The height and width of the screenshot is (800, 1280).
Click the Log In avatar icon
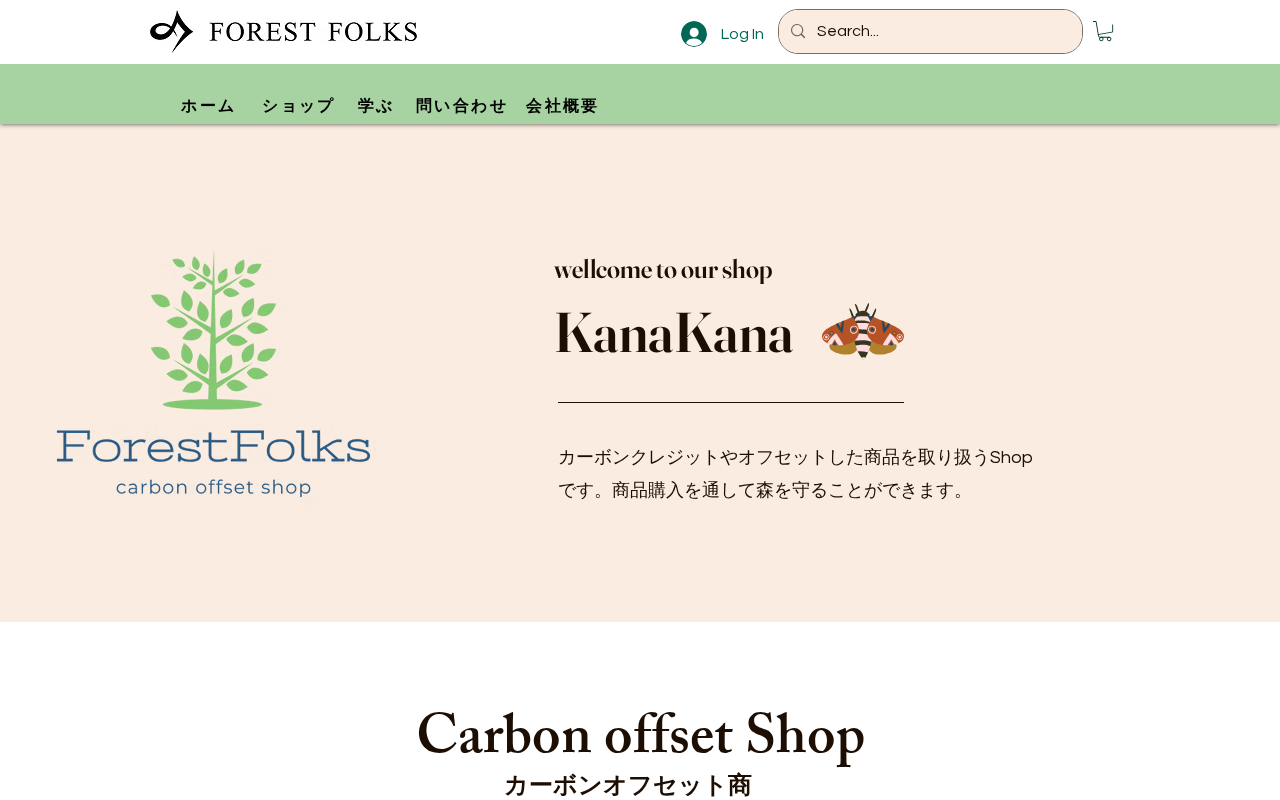(694, 34)
